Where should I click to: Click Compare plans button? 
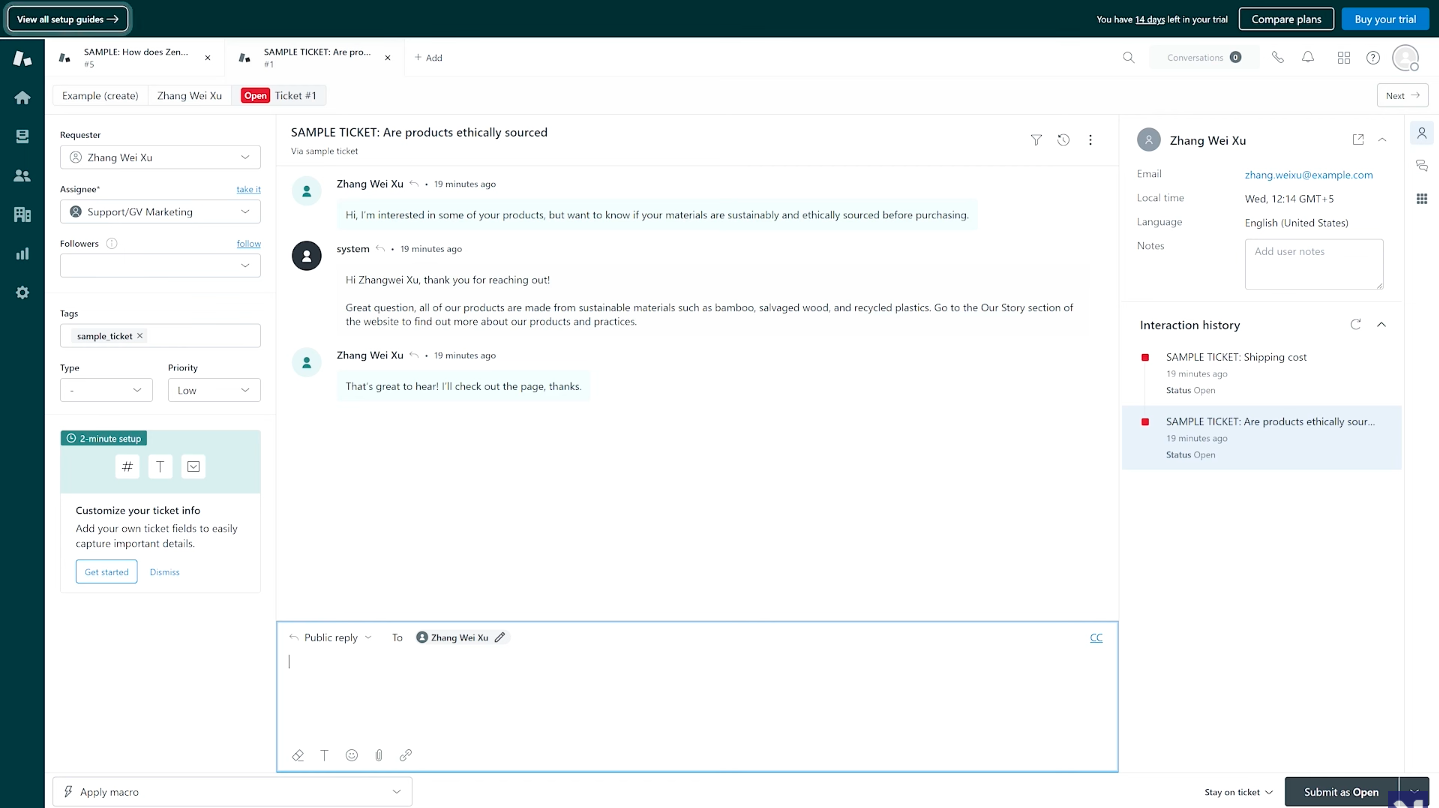(1286, 19)
